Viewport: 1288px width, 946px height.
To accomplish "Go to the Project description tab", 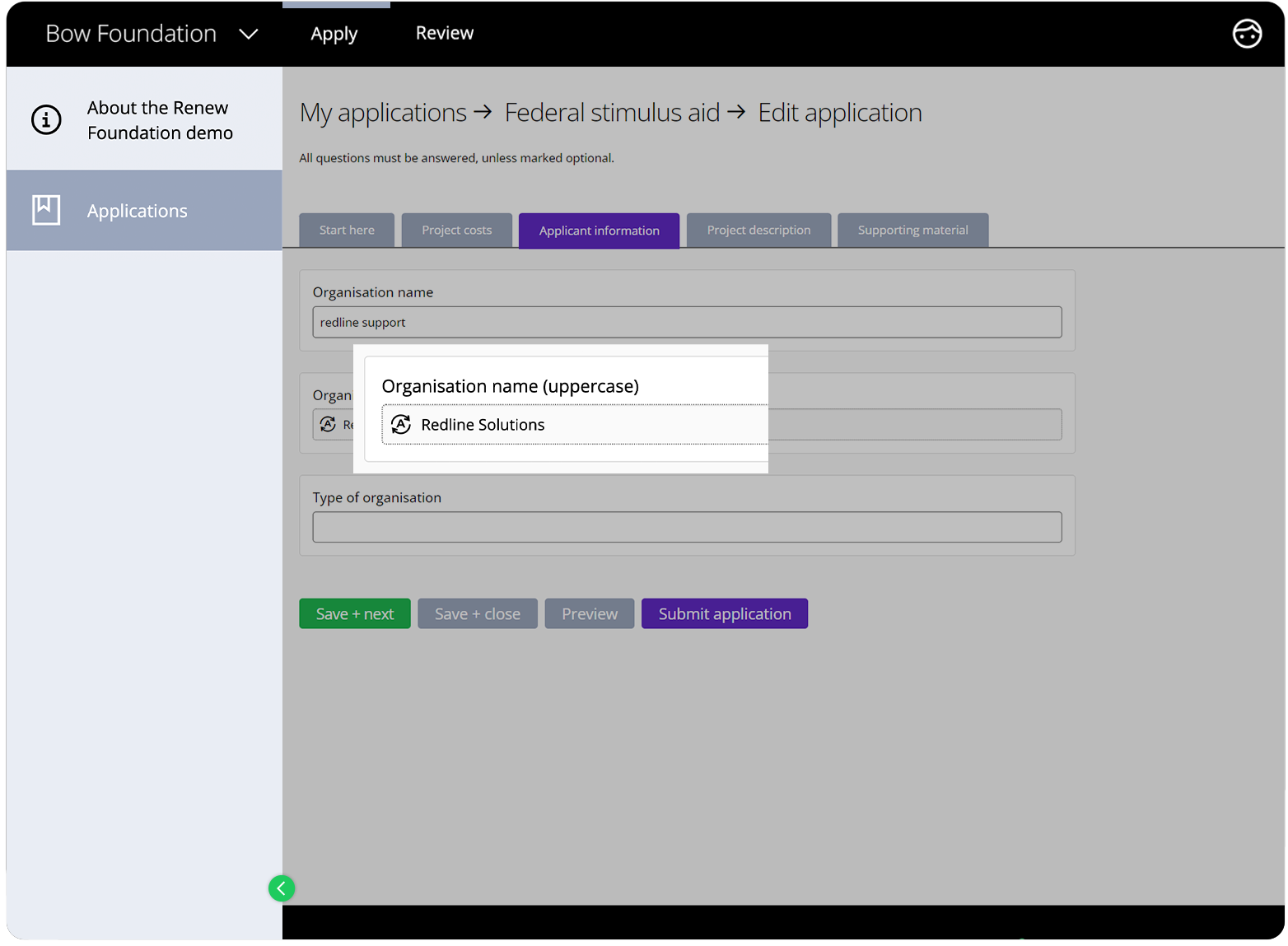I will point(758,231).
